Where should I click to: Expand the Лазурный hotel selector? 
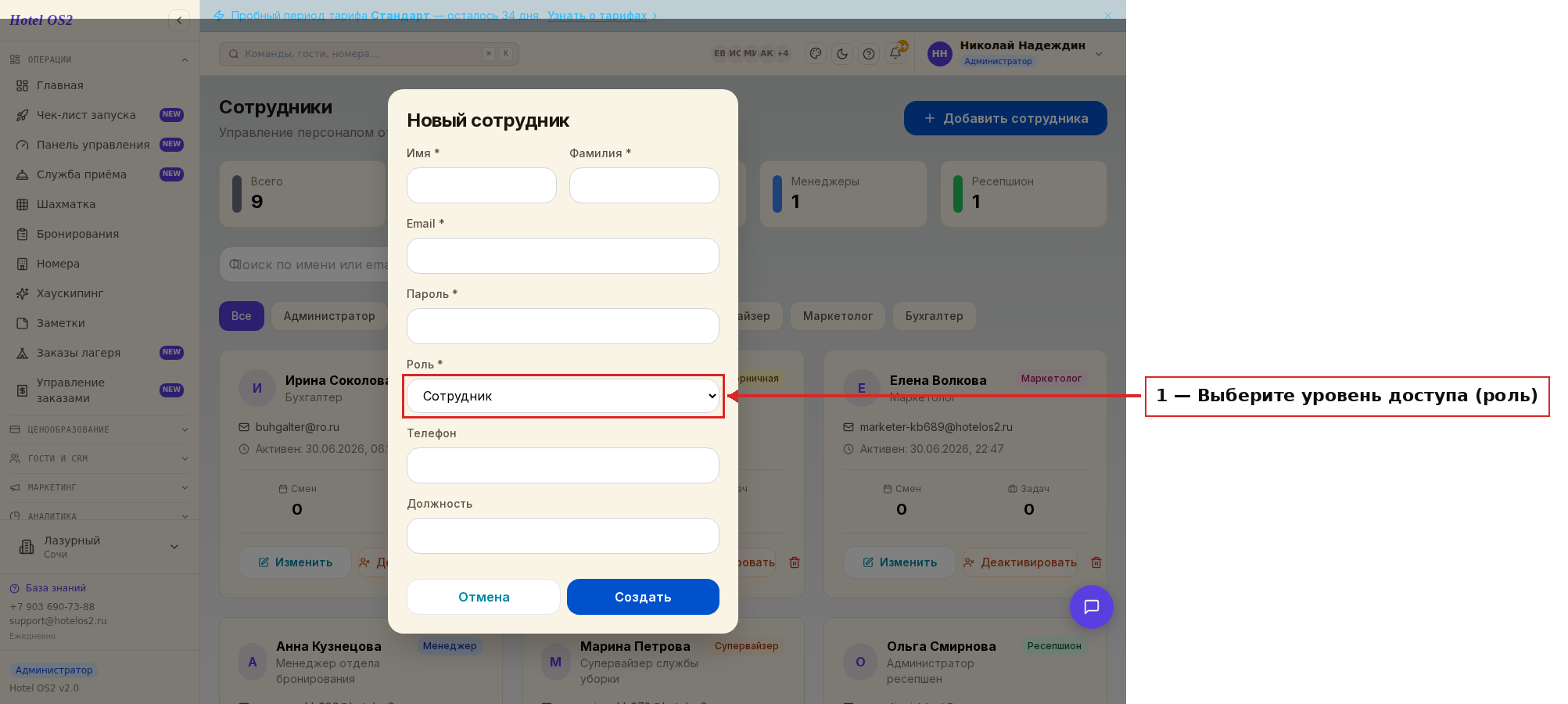(x=99, y=547)
